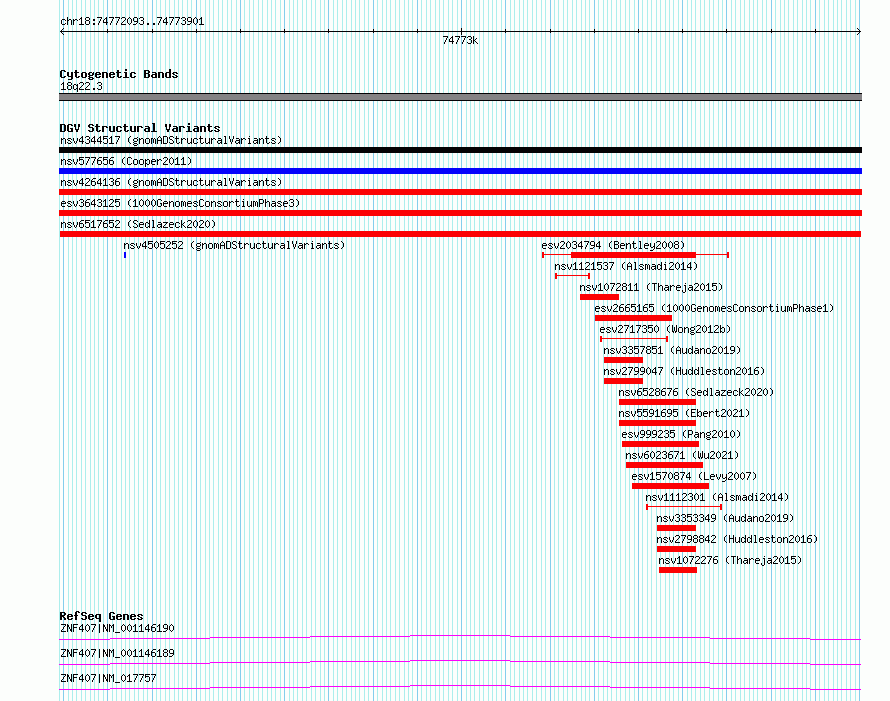Screen dimensions: 890x701
Task: Open nsv2799047 (Huddleston2016) label
Action: 684,371
